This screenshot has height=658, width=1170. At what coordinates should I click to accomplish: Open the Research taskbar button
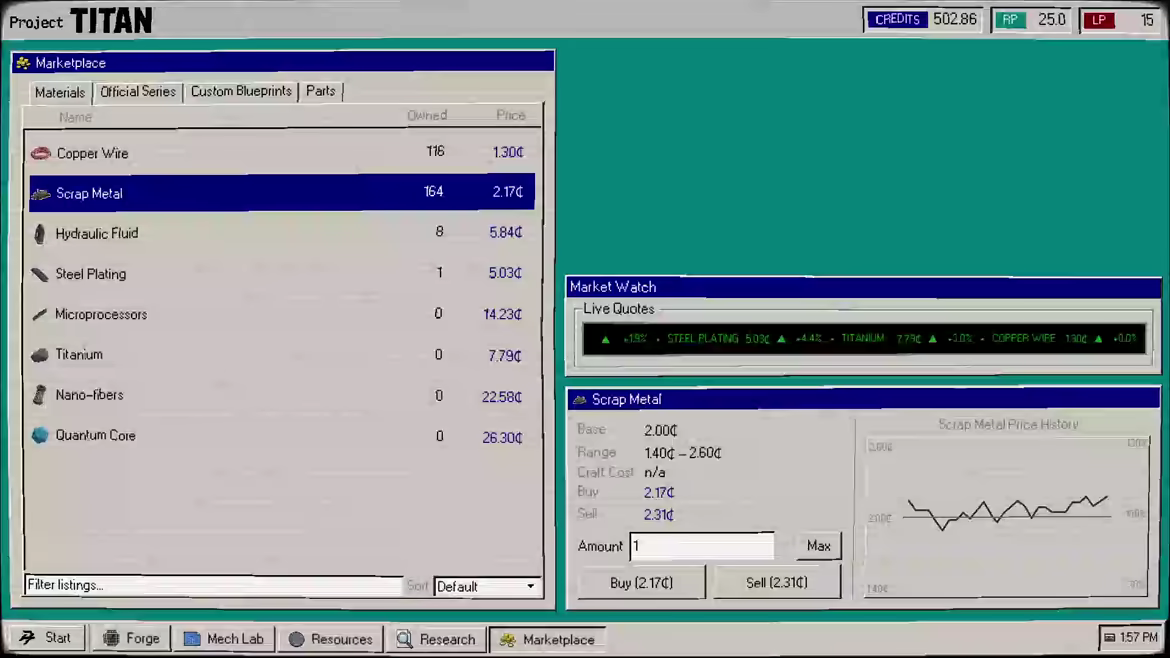tap(437, 639)
